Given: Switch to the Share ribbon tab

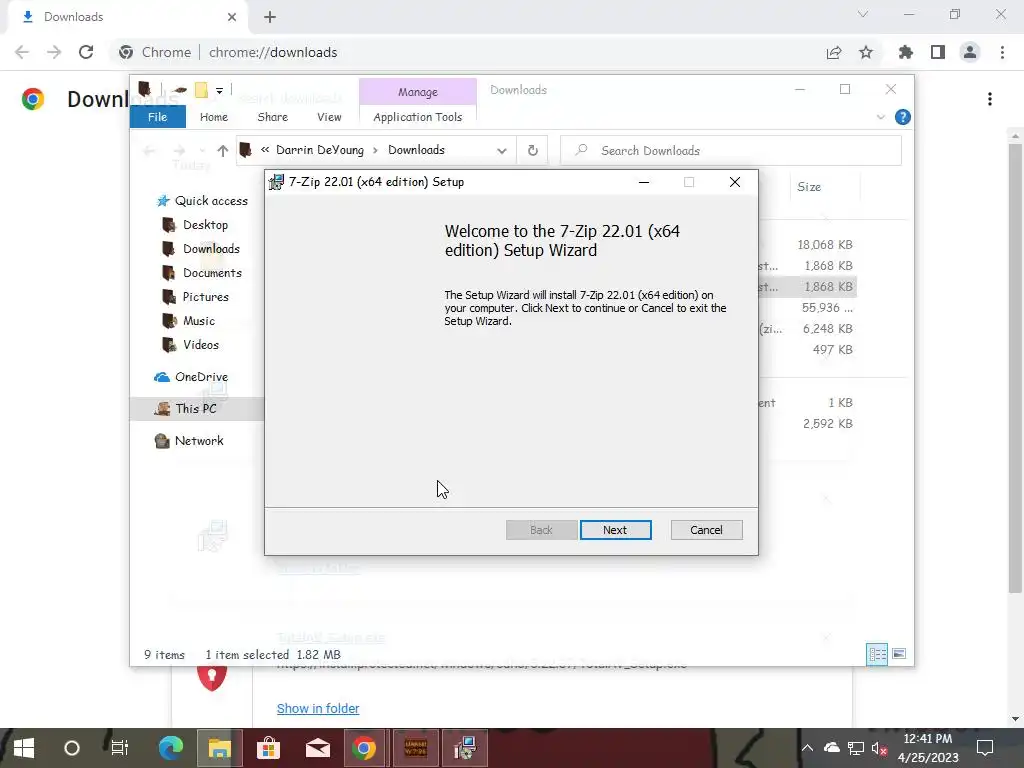Looking at the screenshot, I should 272,117.
